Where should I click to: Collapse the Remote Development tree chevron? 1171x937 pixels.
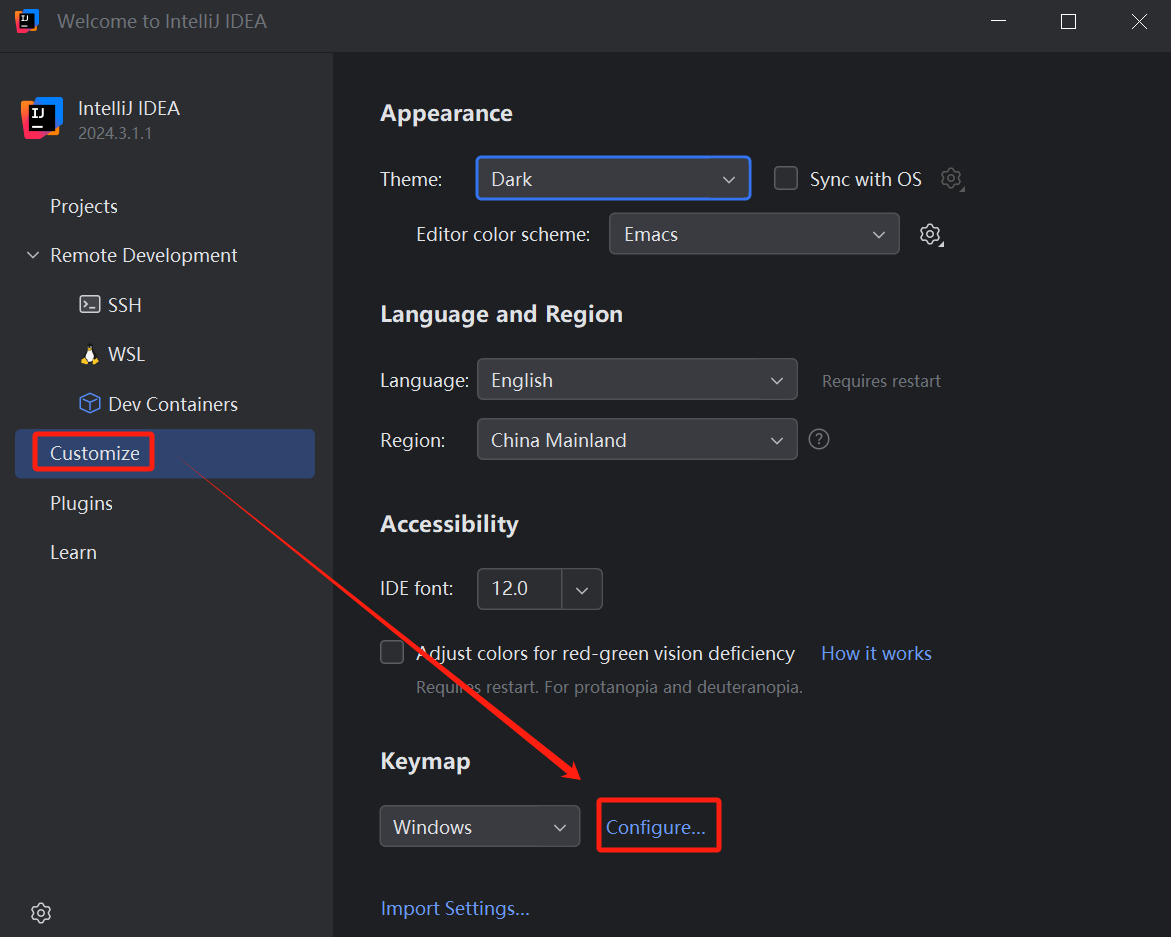33,255
